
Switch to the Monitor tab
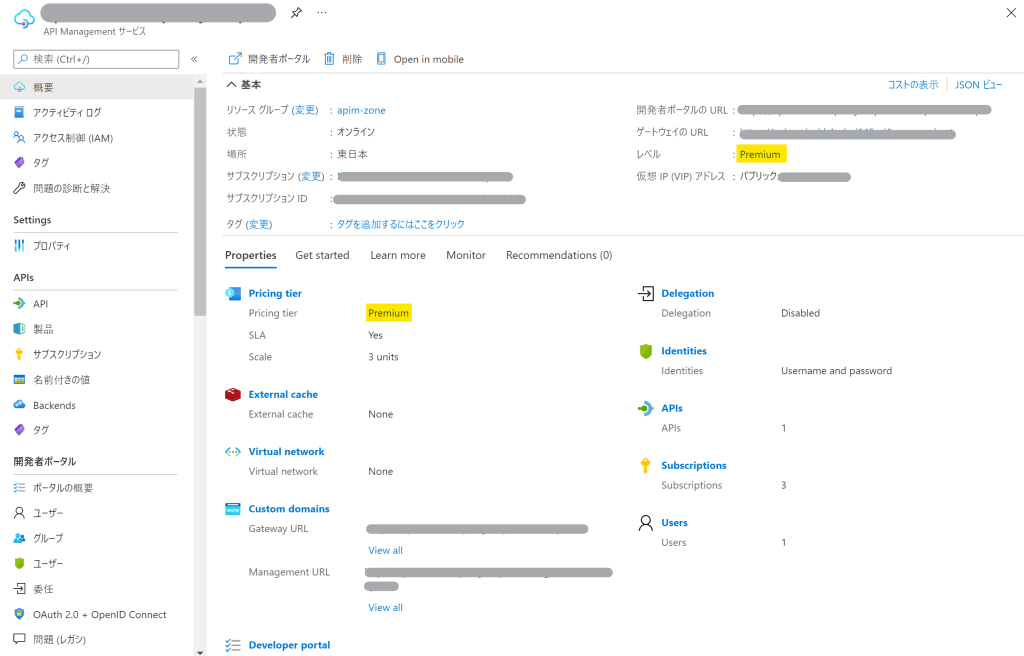[465, 255]
